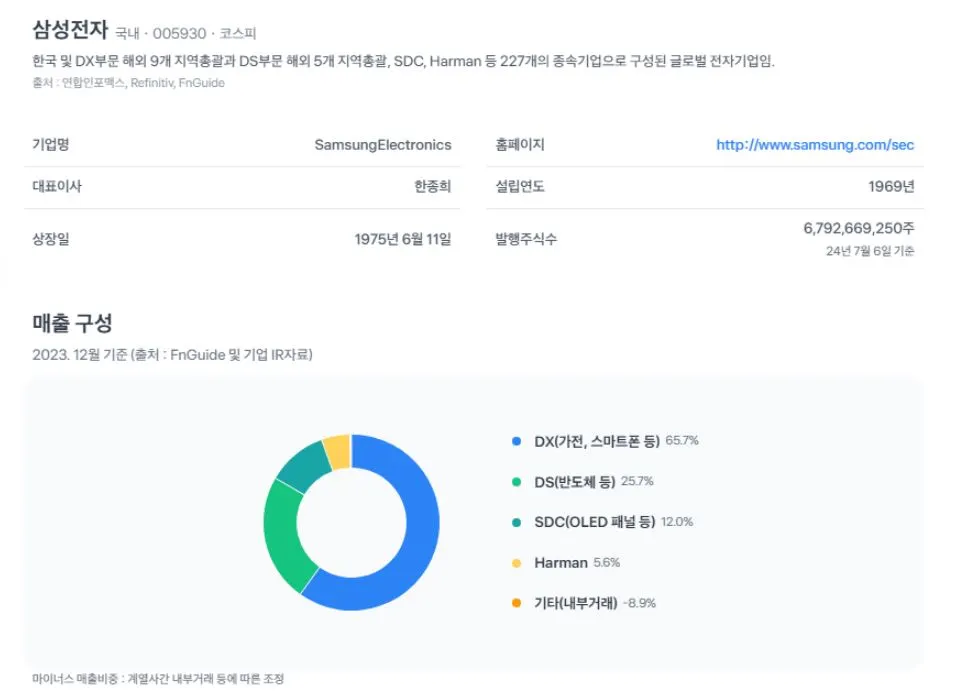Click the 2023. 12월 기준 source subtitle
Screen dimensions: 955x691
(x=172, y=355)
